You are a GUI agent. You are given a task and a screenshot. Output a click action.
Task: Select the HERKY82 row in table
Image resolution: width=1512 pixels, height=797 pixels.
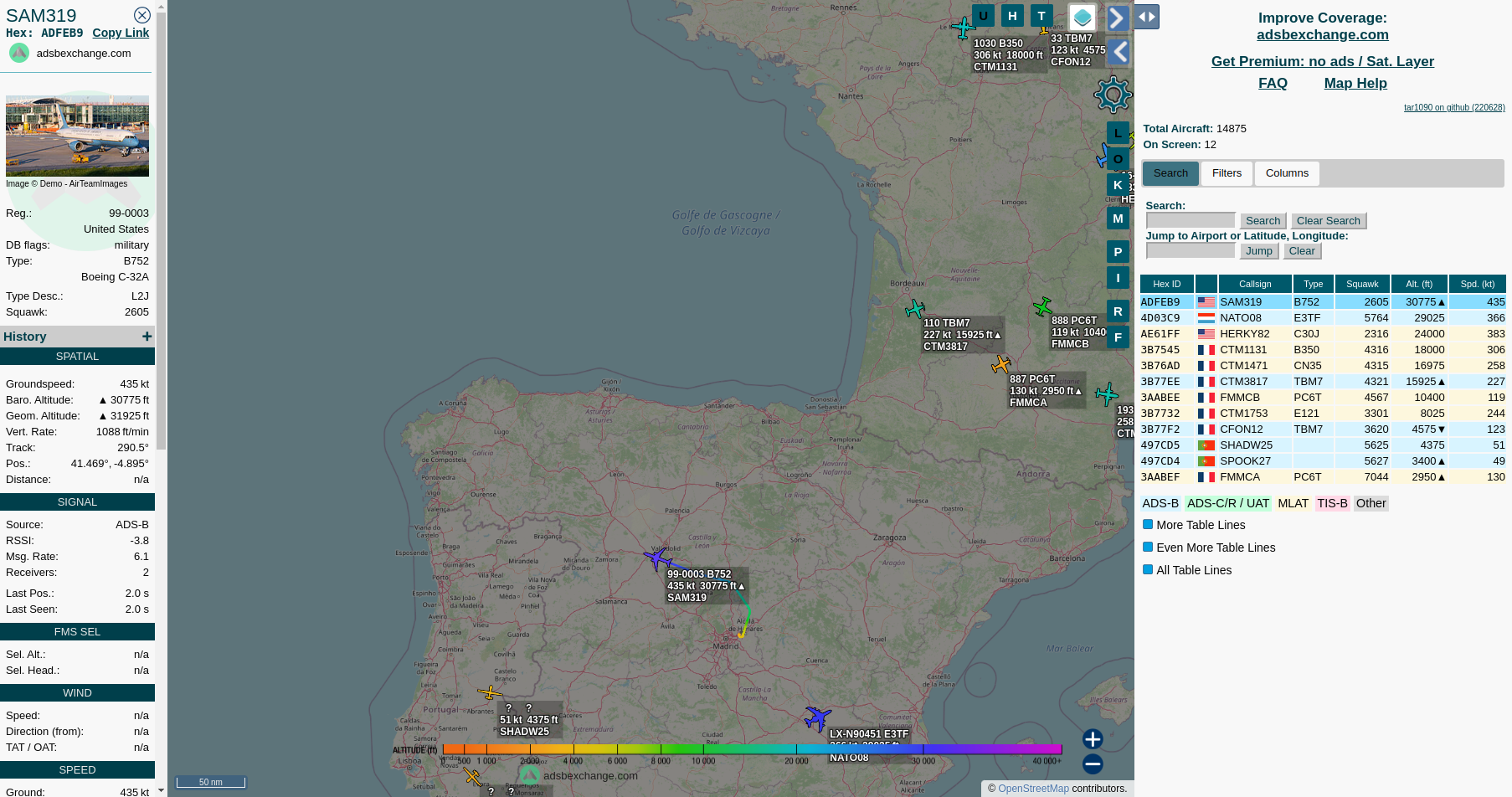[x=1323, y=334]
